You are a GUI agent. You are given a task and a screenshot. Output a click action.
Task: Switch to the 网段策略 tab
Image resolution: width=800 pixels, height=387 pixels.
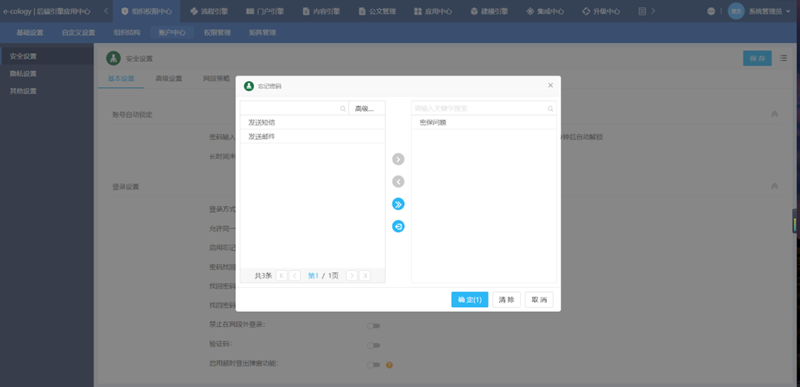point(216,79)
